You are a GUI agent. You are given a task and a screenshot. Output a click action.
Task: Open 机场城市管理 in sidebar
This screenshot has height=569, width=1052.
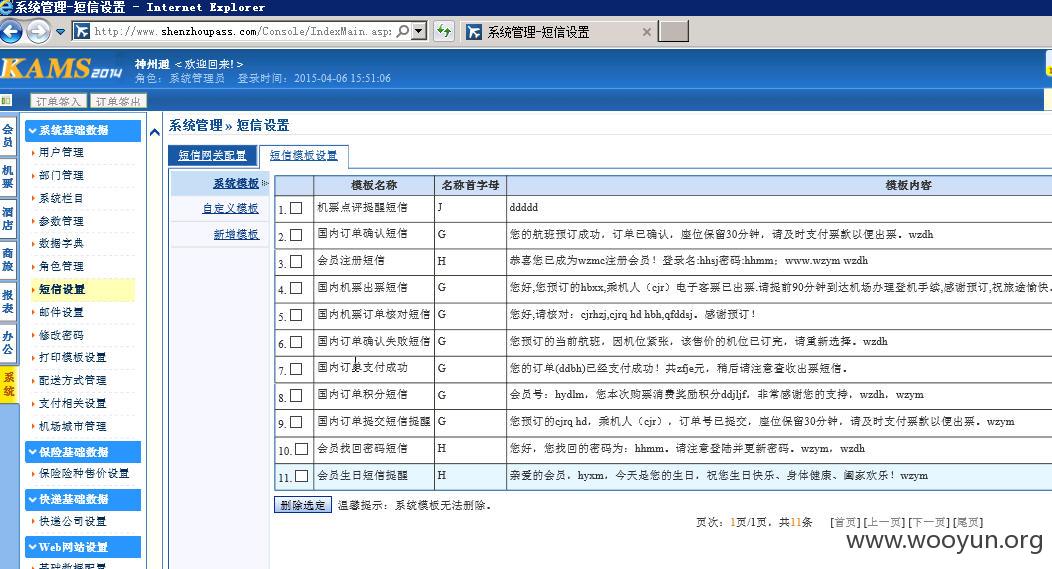pos(72,426)
